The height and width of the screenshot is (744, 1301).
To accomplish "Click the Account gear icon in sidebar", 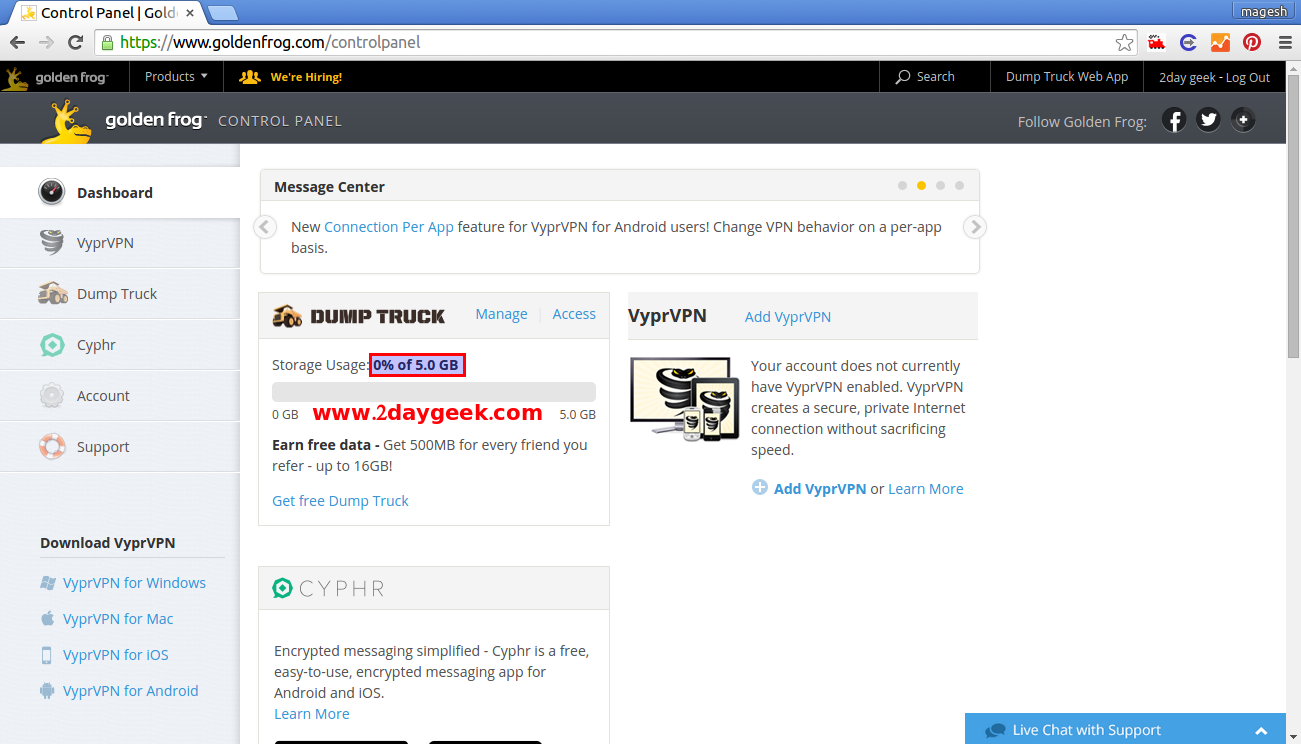I will (x=52, y=395).
